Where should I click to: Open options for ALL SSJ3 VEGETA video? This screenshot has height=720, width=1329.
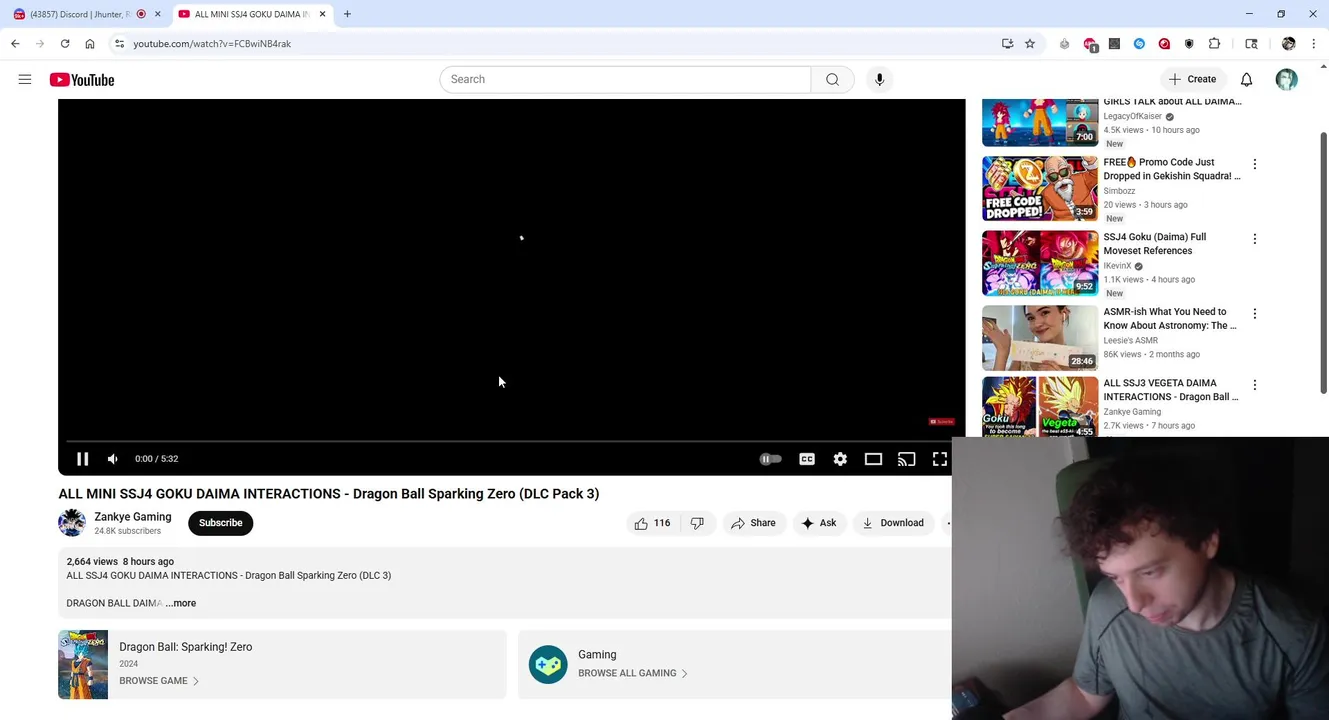tap(1254, 385)
